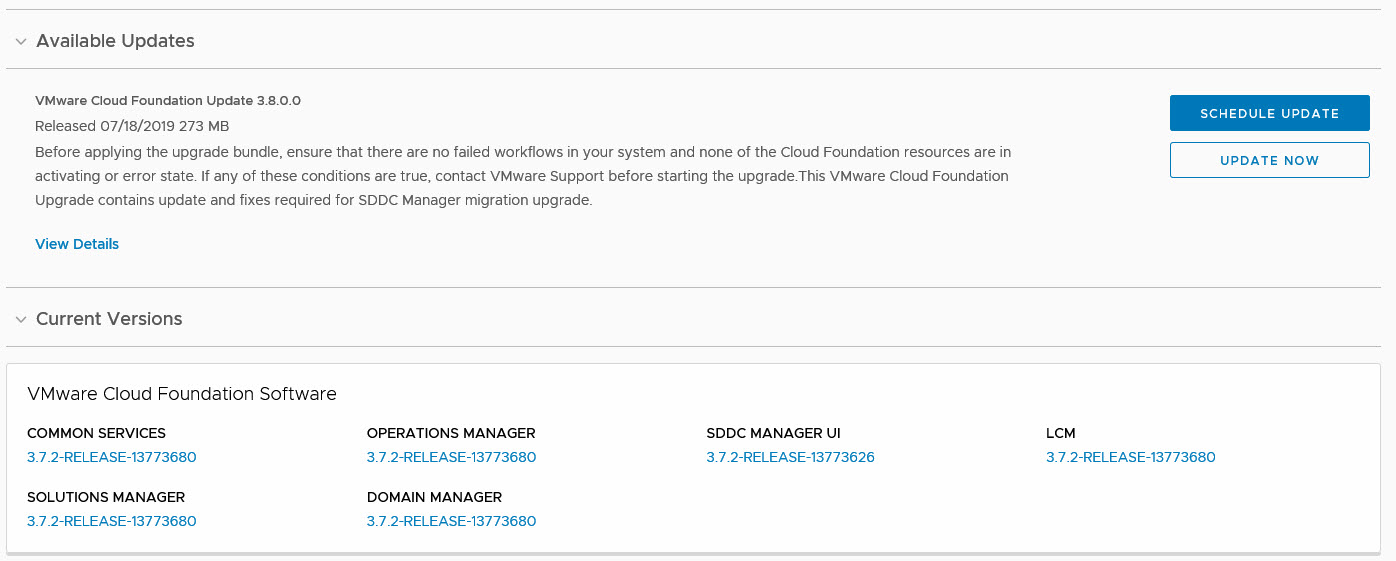Collapse the Current Versions section chevron
This screenshot has width=1396, height=561.
[21, 320]
